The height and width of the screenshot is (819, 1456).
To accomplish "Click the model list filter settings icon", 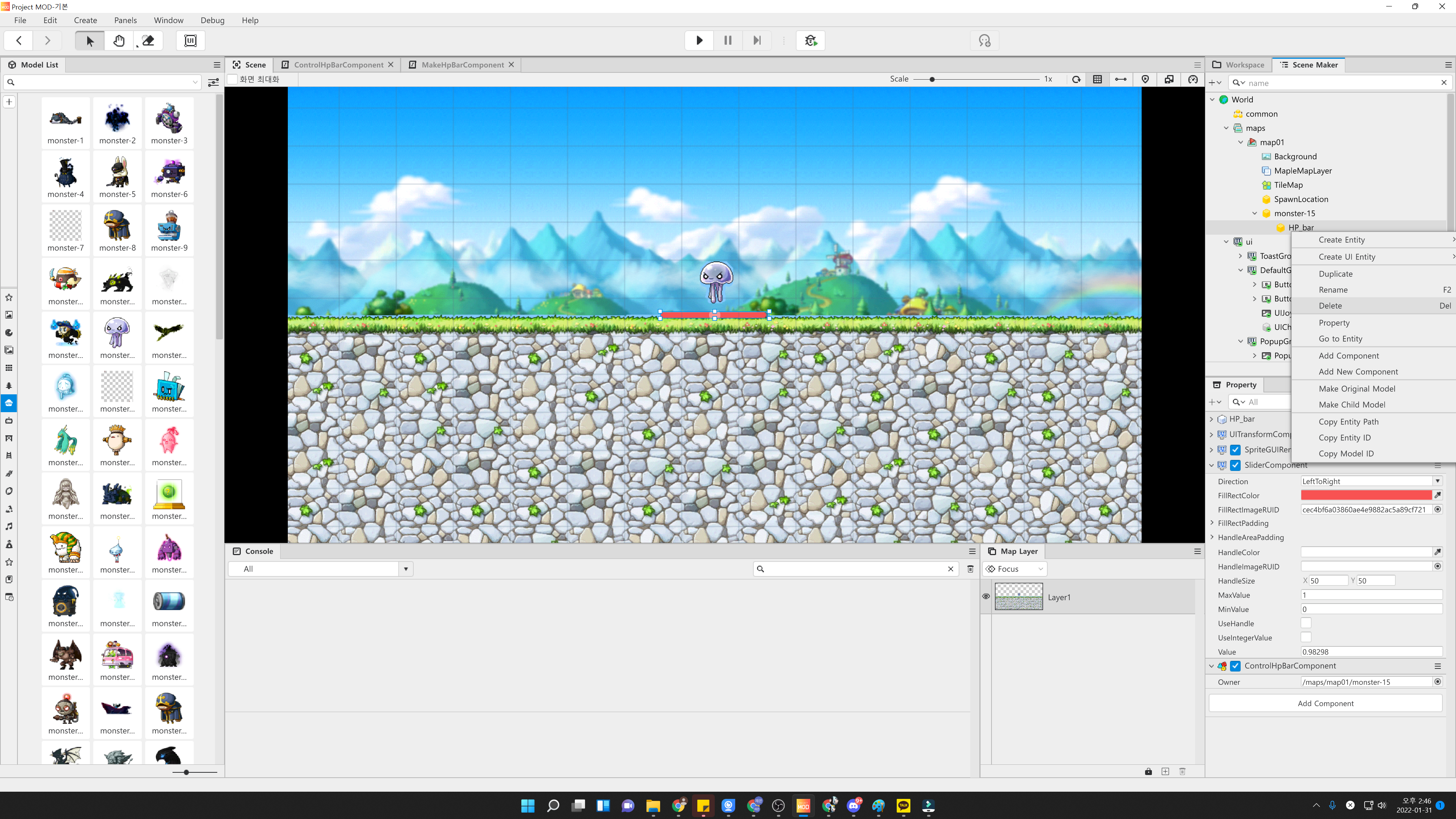I will 213,83.
